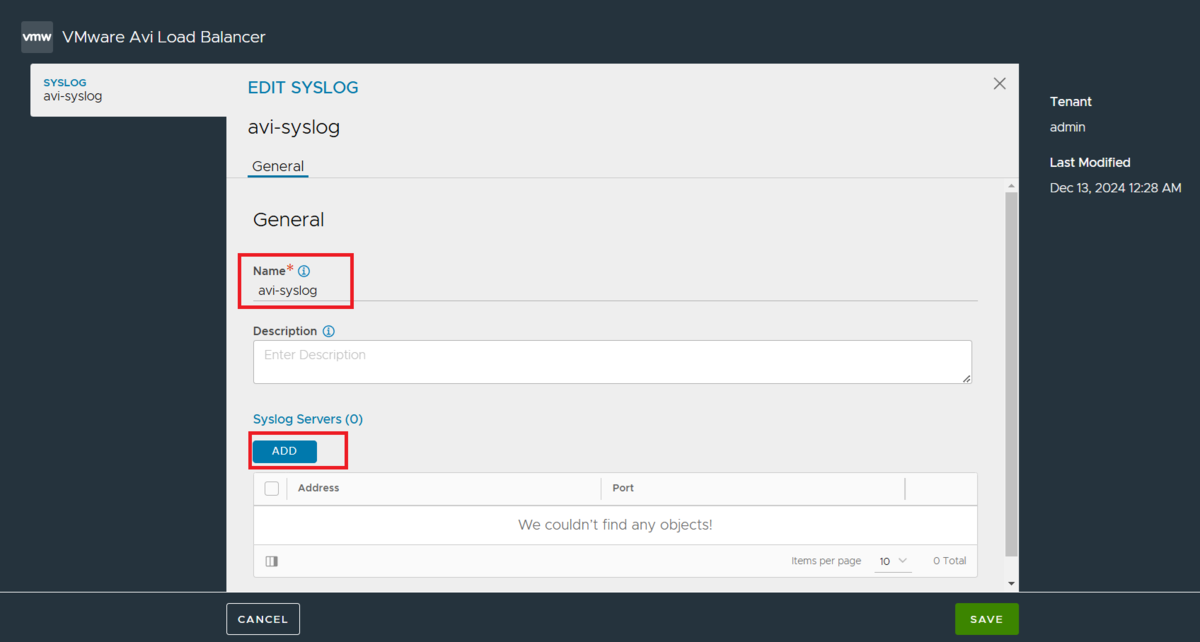
Task: Select all syslog servers checkbox
Action: coord(272,488)
